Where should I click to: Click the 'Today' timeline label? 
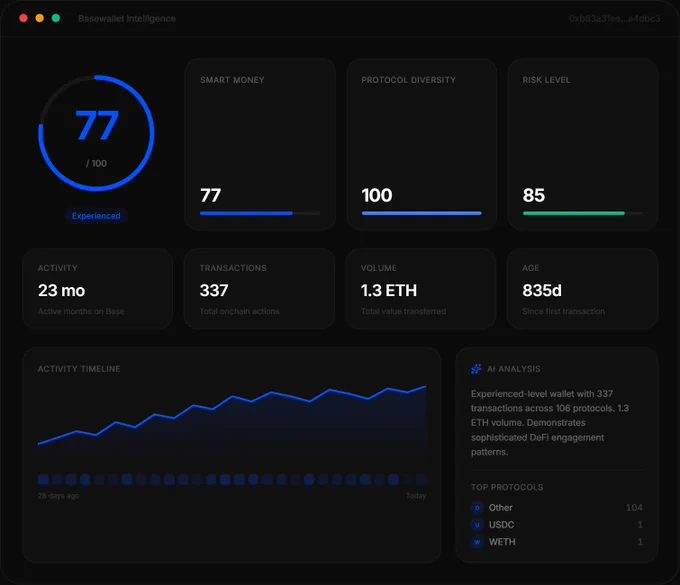(x=416, y=496)
